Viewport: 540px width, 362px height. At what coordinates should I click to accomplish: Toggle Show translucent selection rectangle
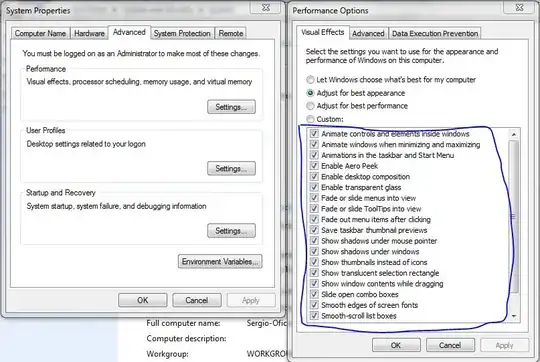coord(314,272)
